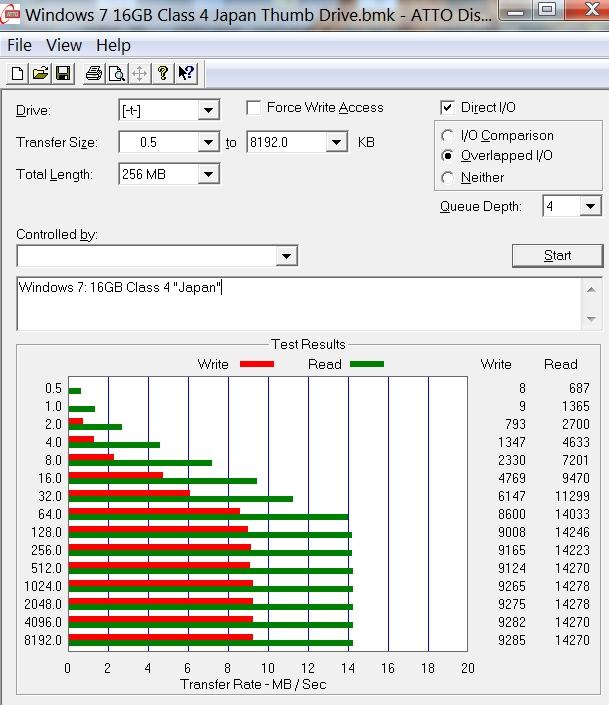
Task: Select Overlapped I/O radio option
Action: coord(448,156)
